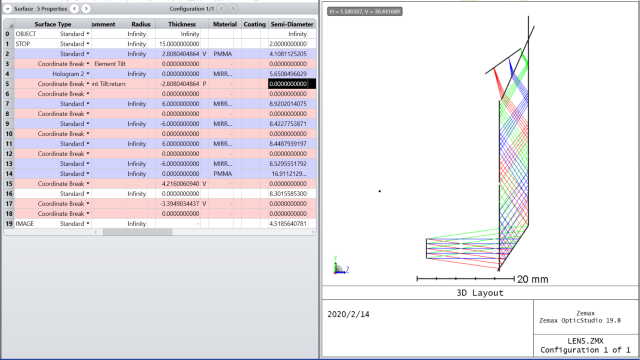Click the Zemax OpticStudio 19.8 label
This screenshot has height=360, width=640.
[580, 321]
